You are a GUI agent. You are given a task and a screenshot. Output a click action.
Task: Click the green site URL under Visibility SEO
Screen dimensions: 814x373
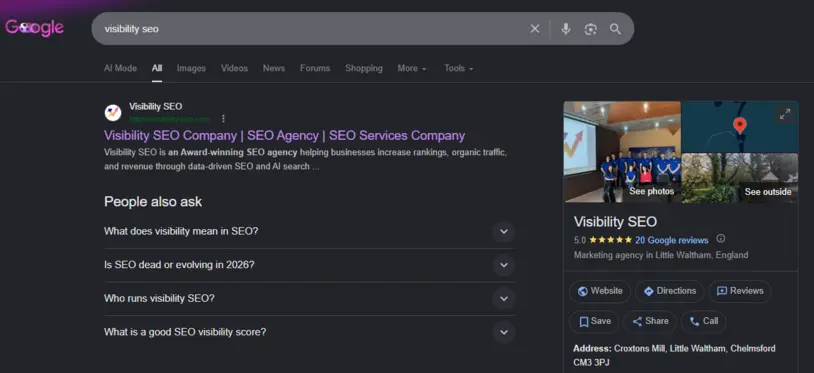coord(169,119)
